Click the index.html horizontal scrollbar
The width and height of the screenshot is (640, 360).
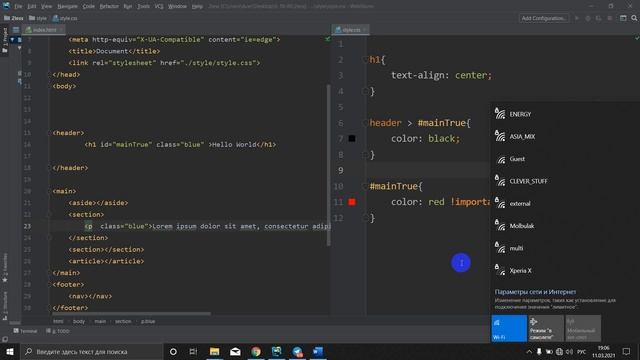tap(131, 314)
